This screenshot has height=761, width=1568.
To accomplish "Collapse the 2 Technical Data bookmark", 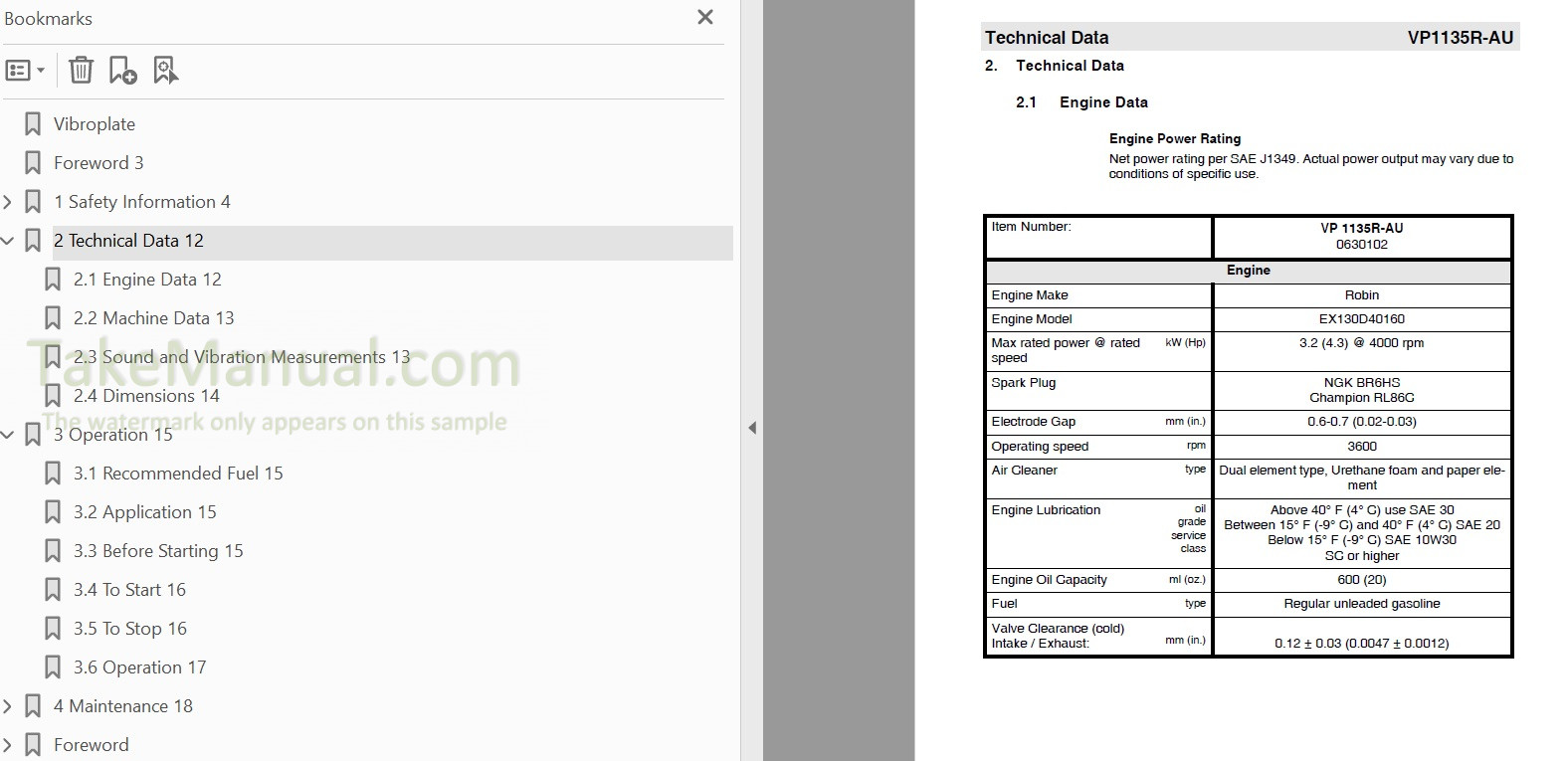I will click(8, 241).
